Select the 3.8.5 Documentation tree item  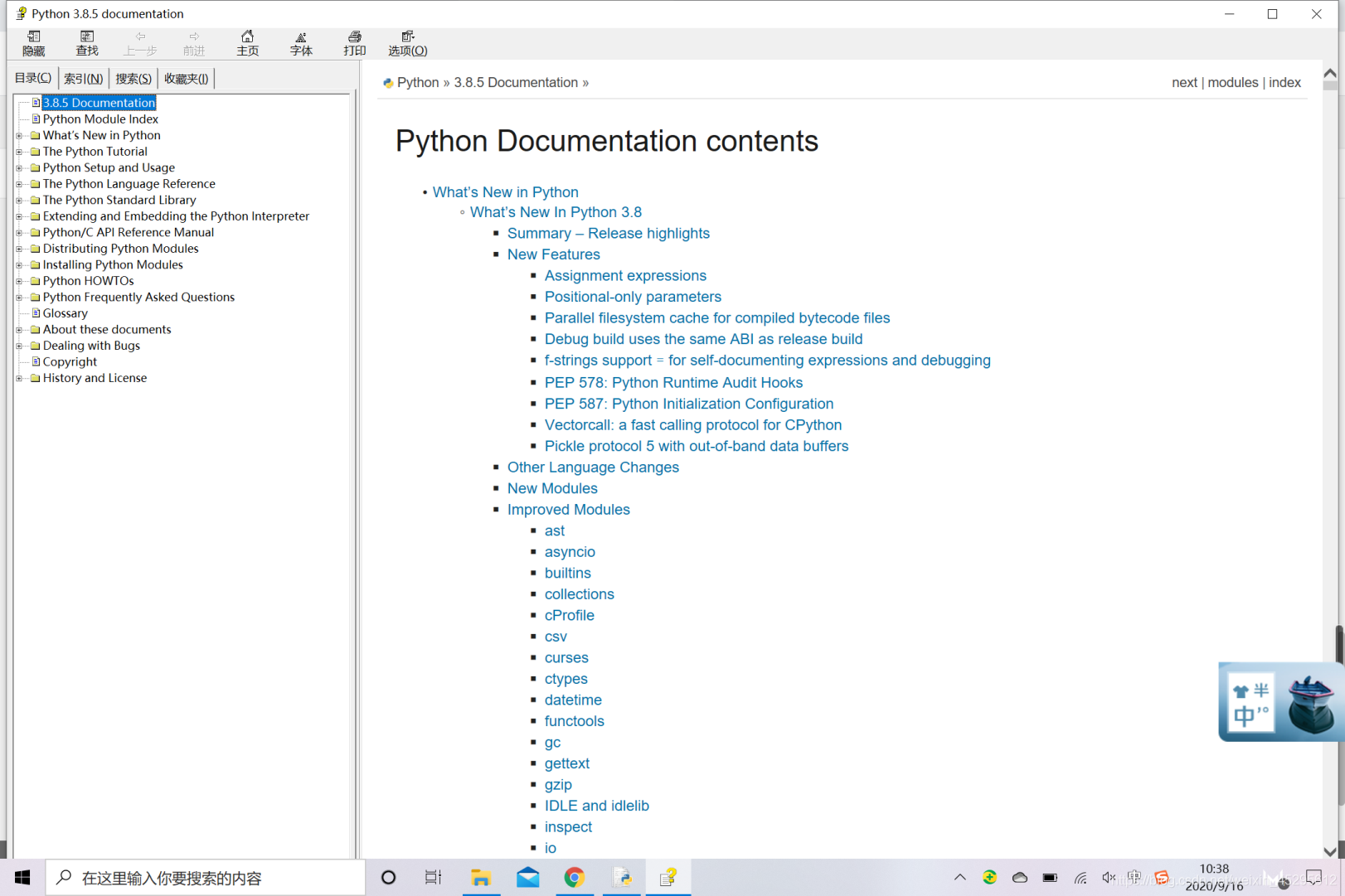click(x=99, y=103)
